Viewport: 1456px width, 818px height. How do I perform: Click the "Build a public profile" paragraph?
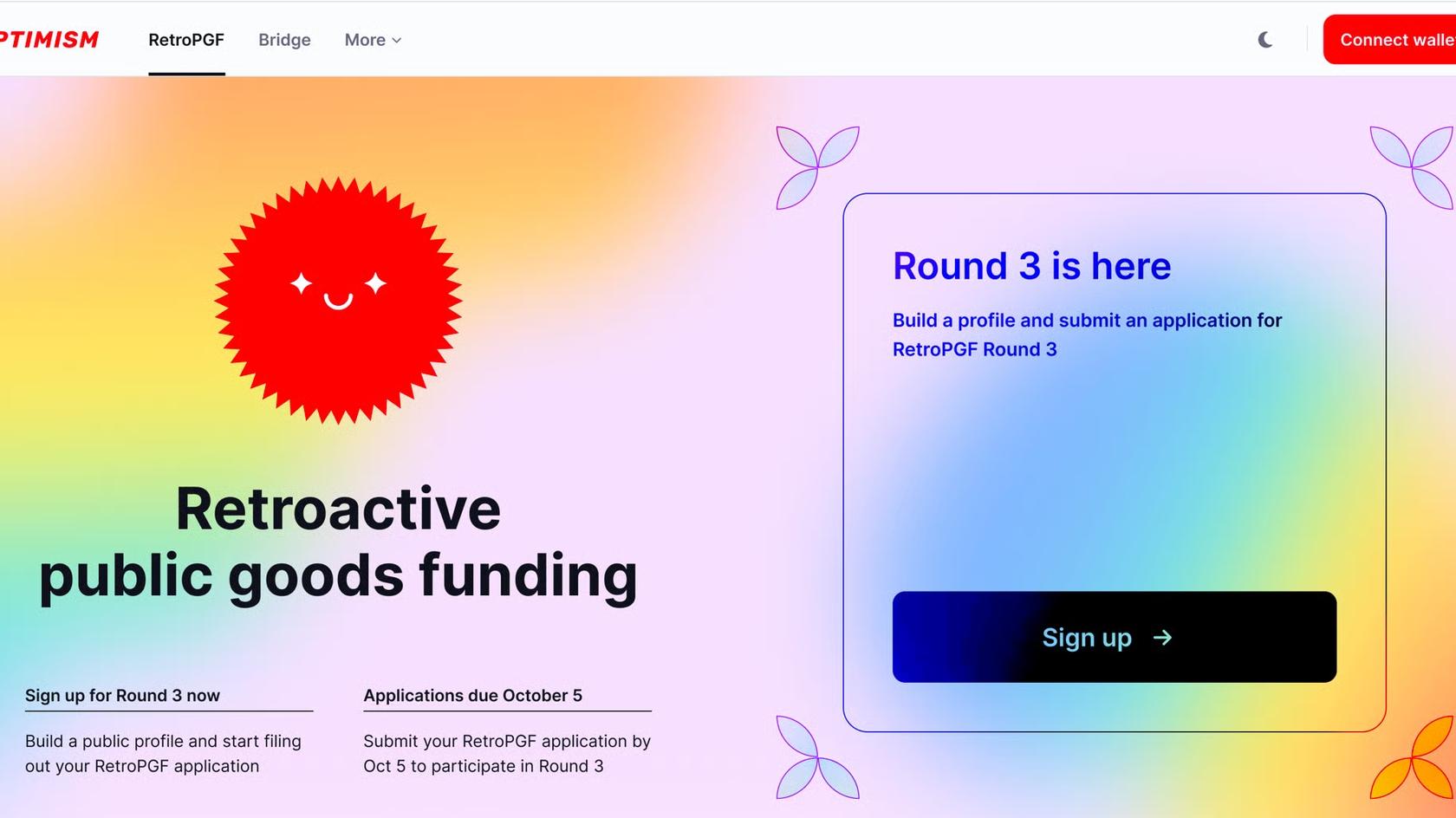[163, 753]
